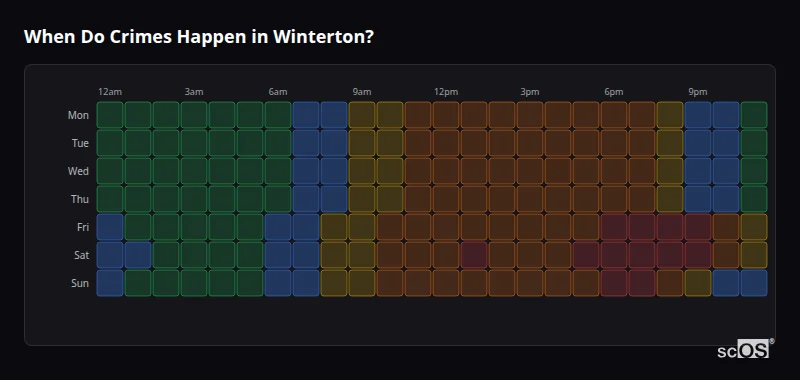Click the 'Mon' row label
Viewport: 800px width, 380px height.
coord(78,115)
